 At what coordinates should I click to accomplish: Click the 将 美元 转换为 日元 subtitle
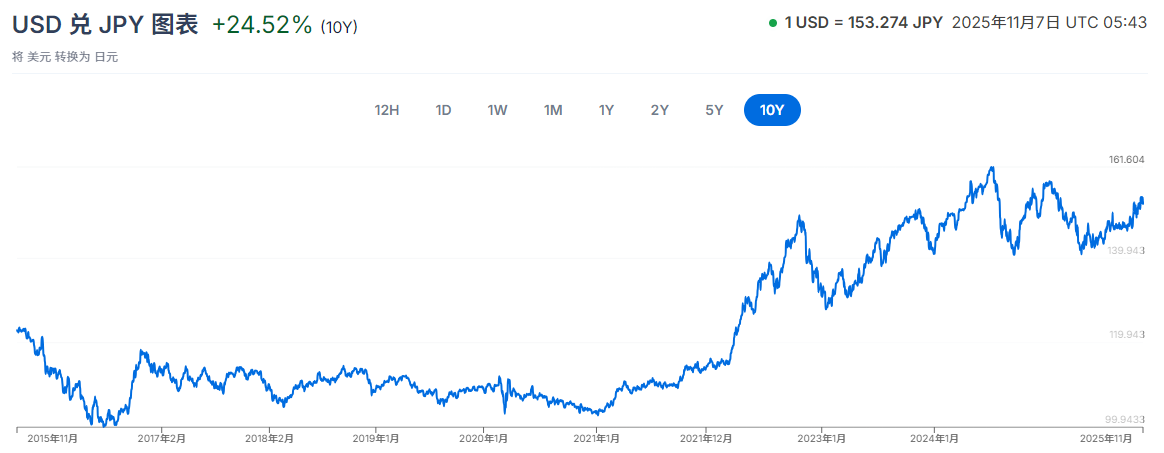65,57
